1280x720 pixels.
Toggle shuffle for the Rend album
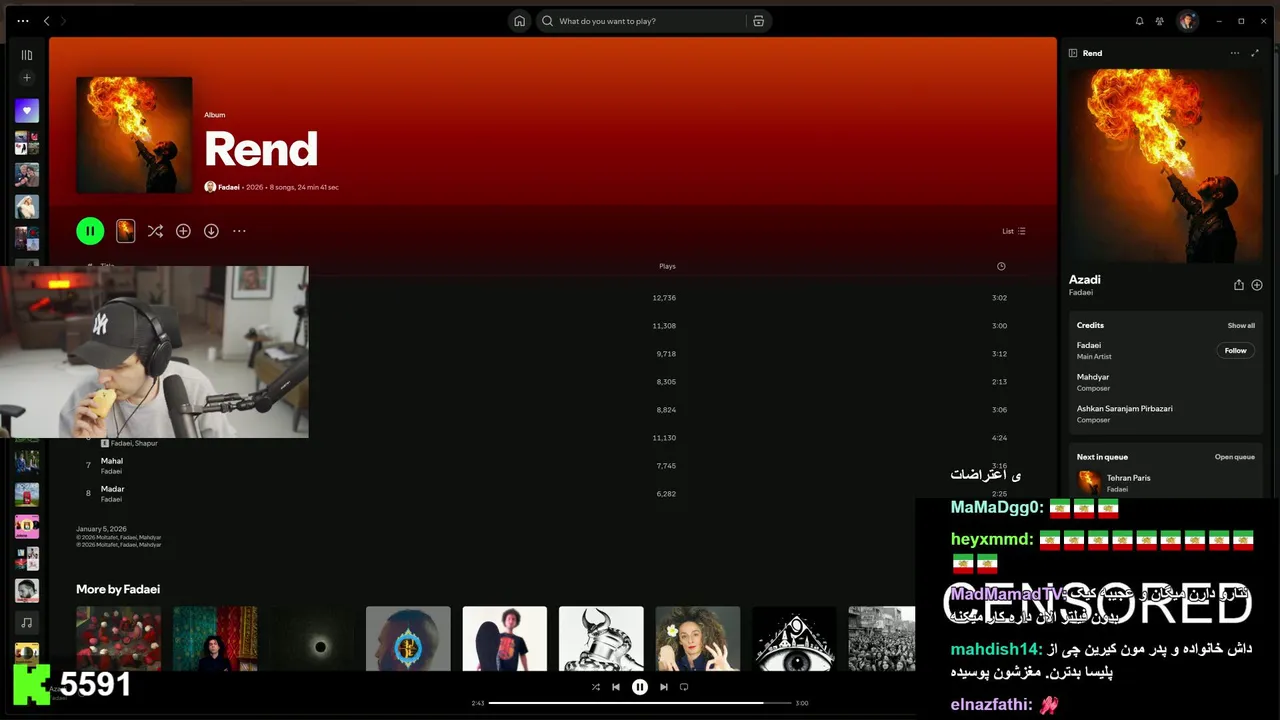pyautogui.click(x=155, y=231)
